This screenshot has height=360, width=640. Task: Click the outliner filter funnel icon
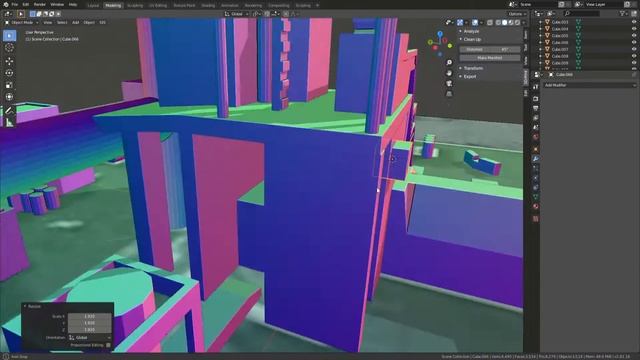(622, 13)
